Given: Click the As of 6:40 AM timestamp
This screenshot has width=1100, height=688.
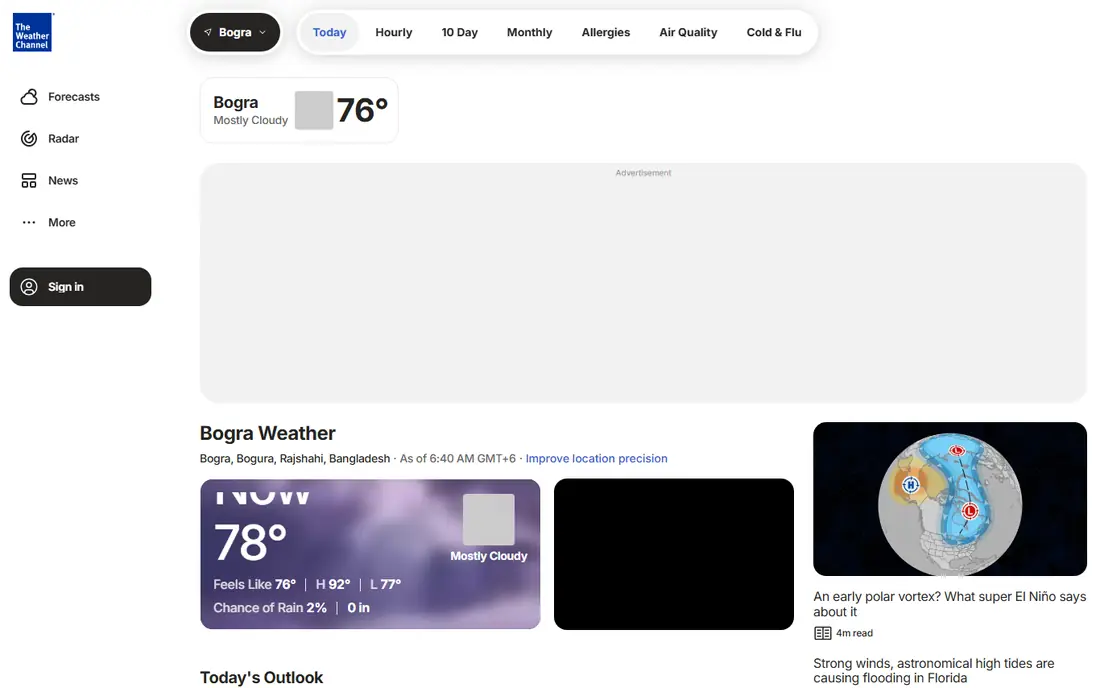Looking at the screenshot, I should coord(457,459).
